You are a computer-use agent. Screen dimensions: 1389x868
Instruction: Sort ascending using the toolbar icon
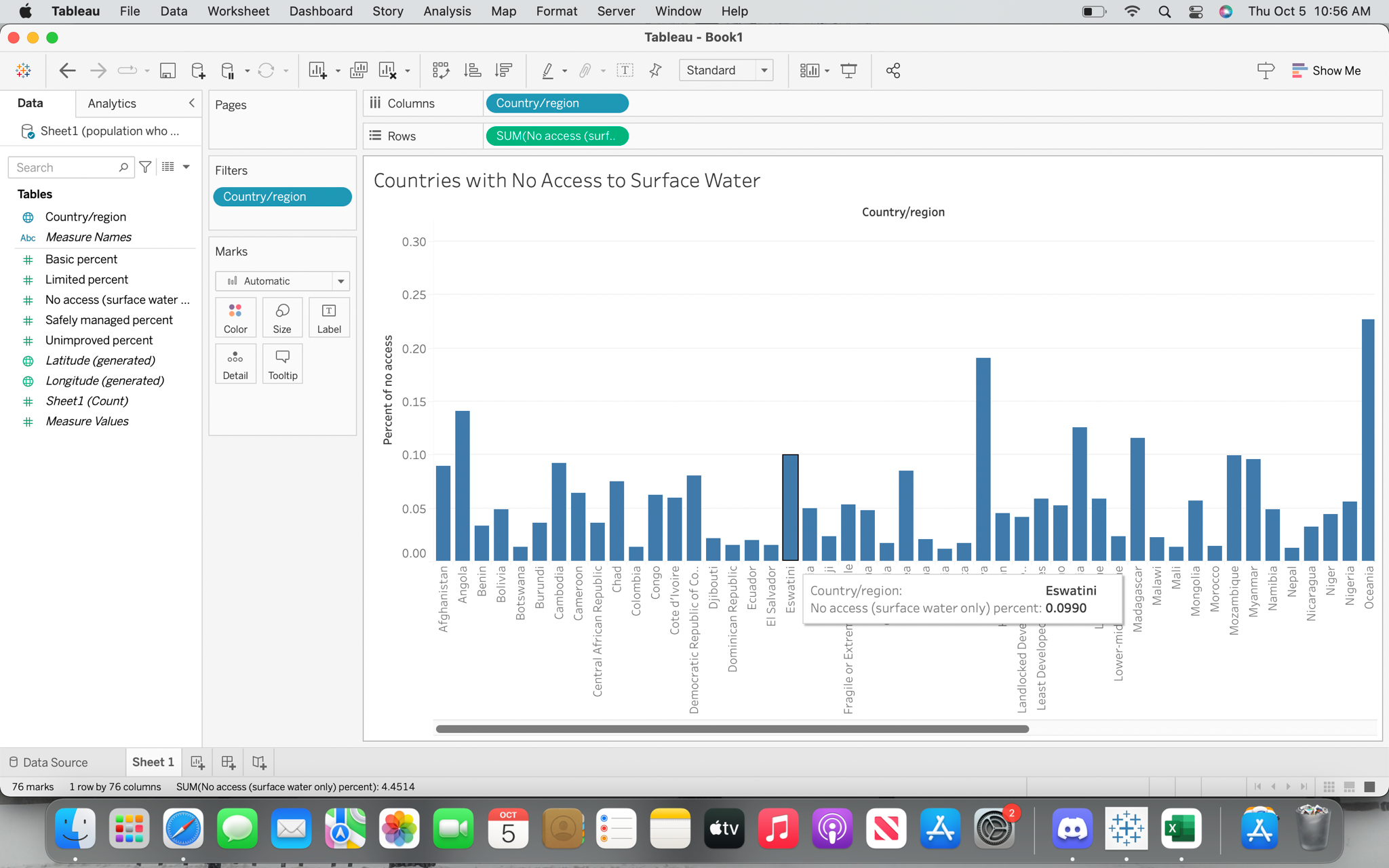[x=472, y=71]
